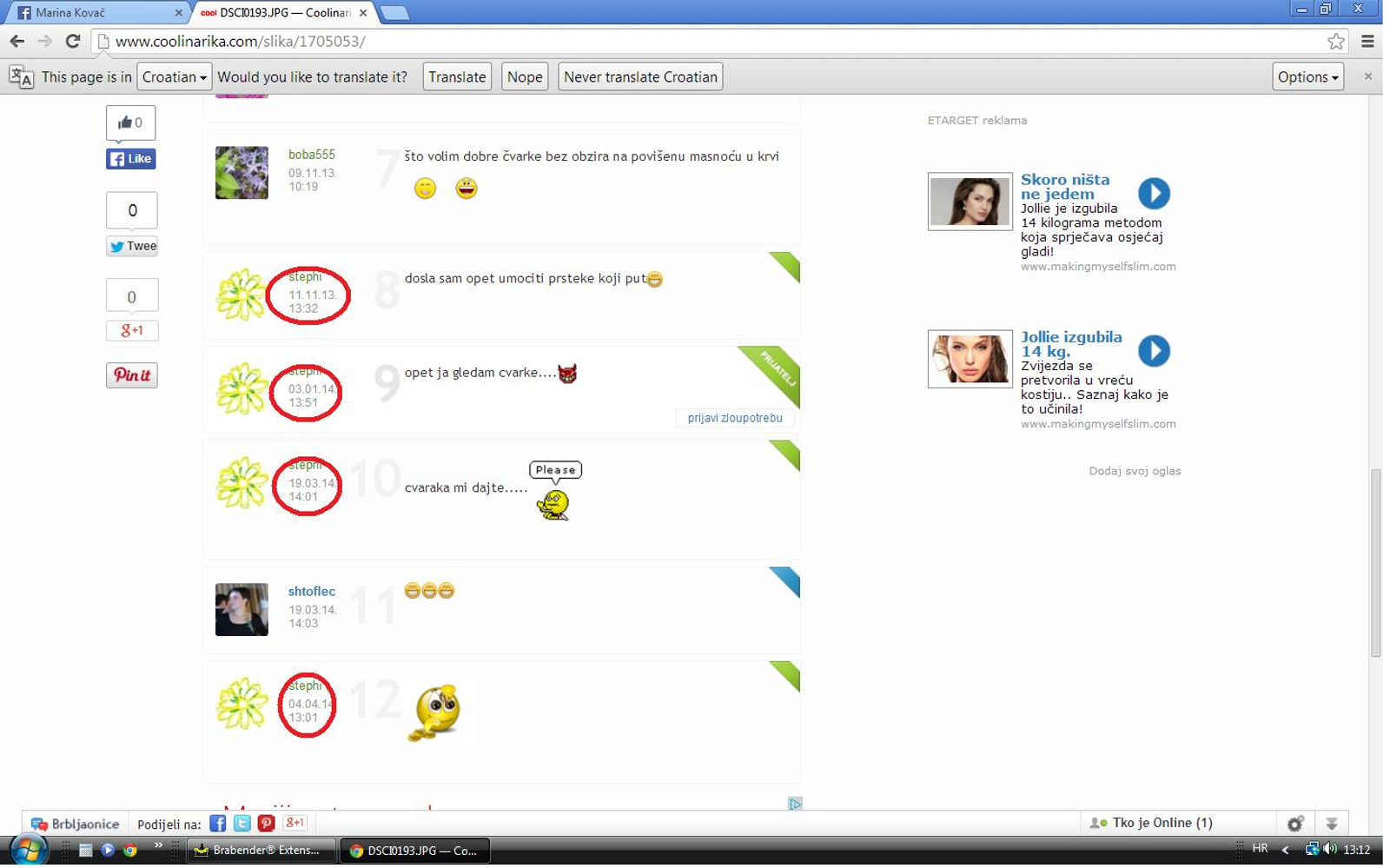This screenshot has width=1390, height=868.
Task: Report abuse via prijavi zloupotrebu link
Action: (735, 418)
